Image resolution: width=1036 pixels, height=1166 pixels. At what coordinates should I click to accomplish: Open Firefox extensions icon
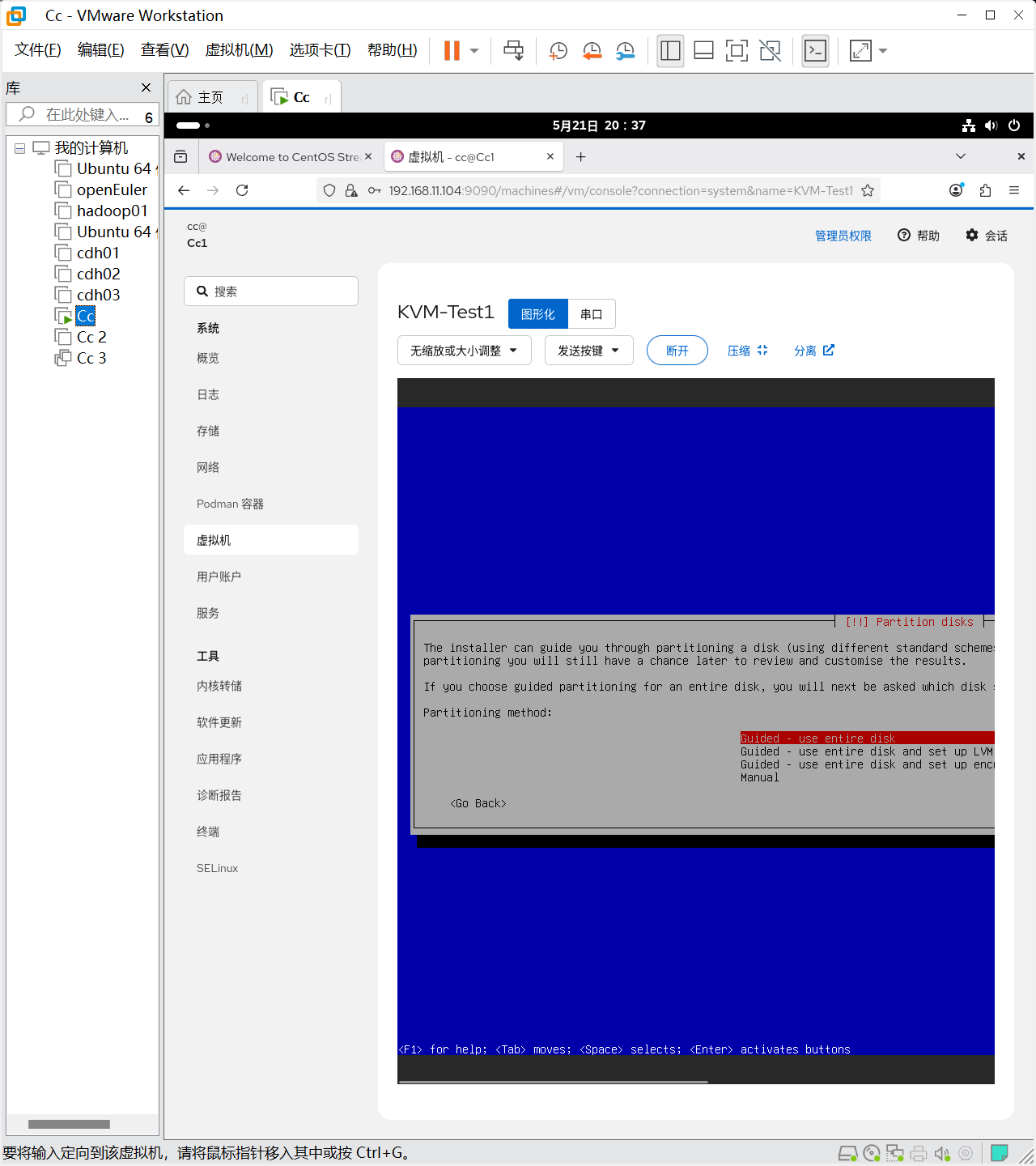point(985,190)
